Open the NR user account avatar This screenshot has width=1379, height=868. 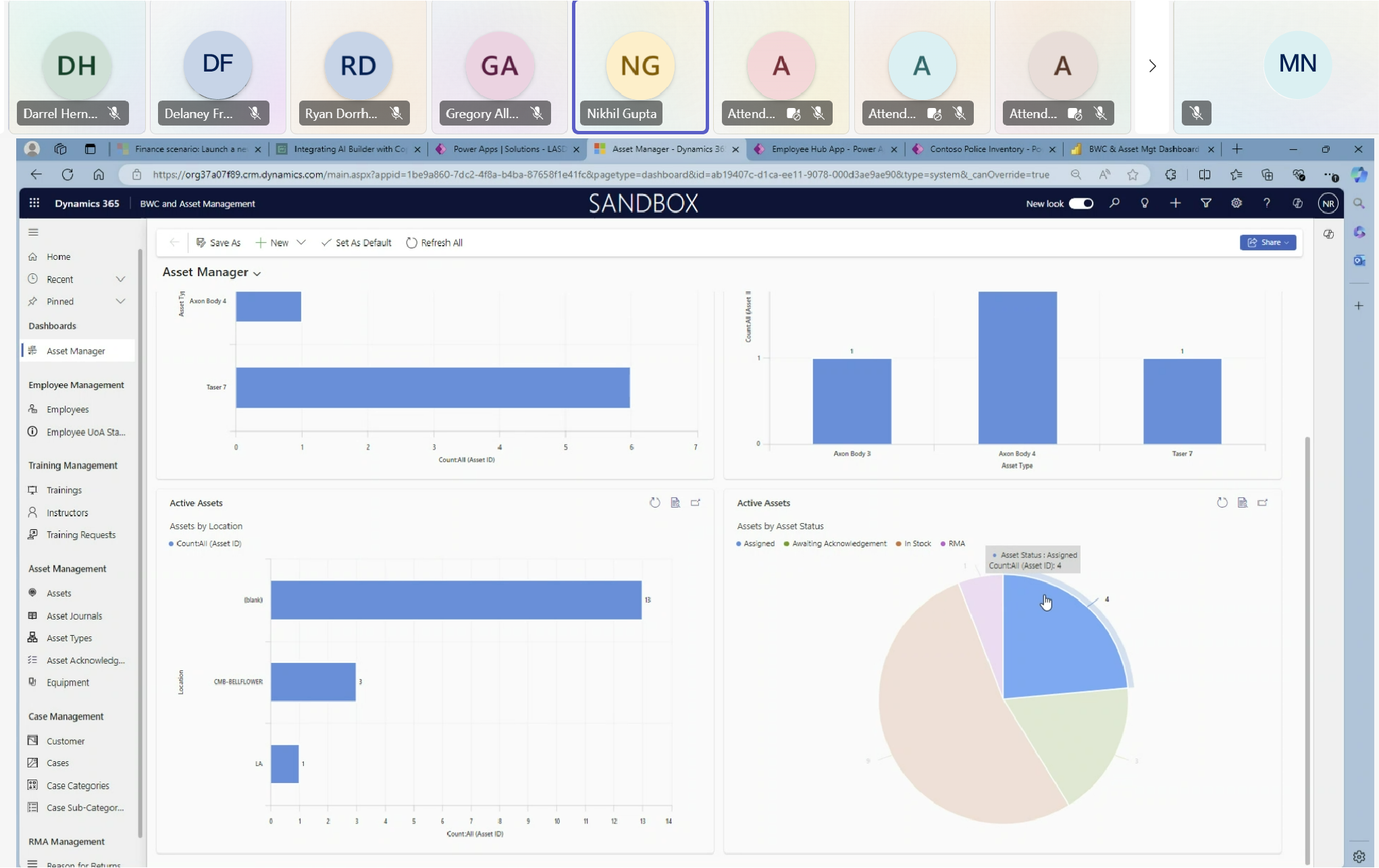(1328, 203)
